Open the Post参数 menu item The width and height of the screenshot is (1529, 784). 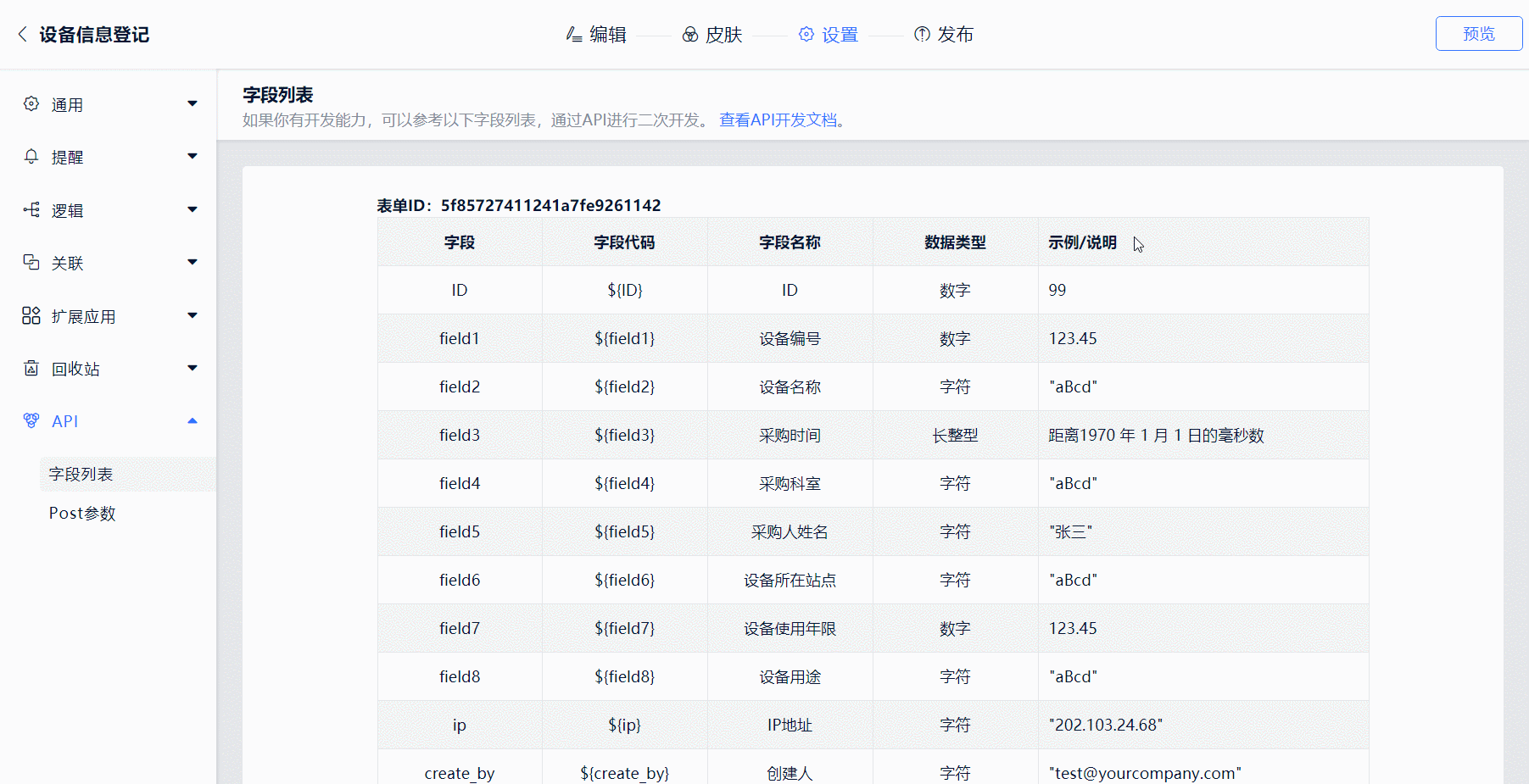[82, 514]
